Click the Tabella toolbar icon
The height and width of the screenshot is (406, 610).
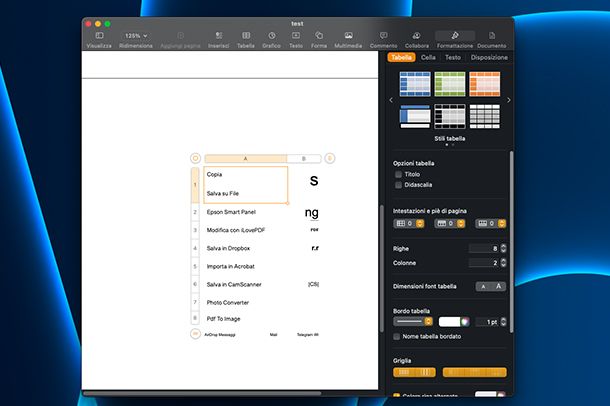[246, 36]
